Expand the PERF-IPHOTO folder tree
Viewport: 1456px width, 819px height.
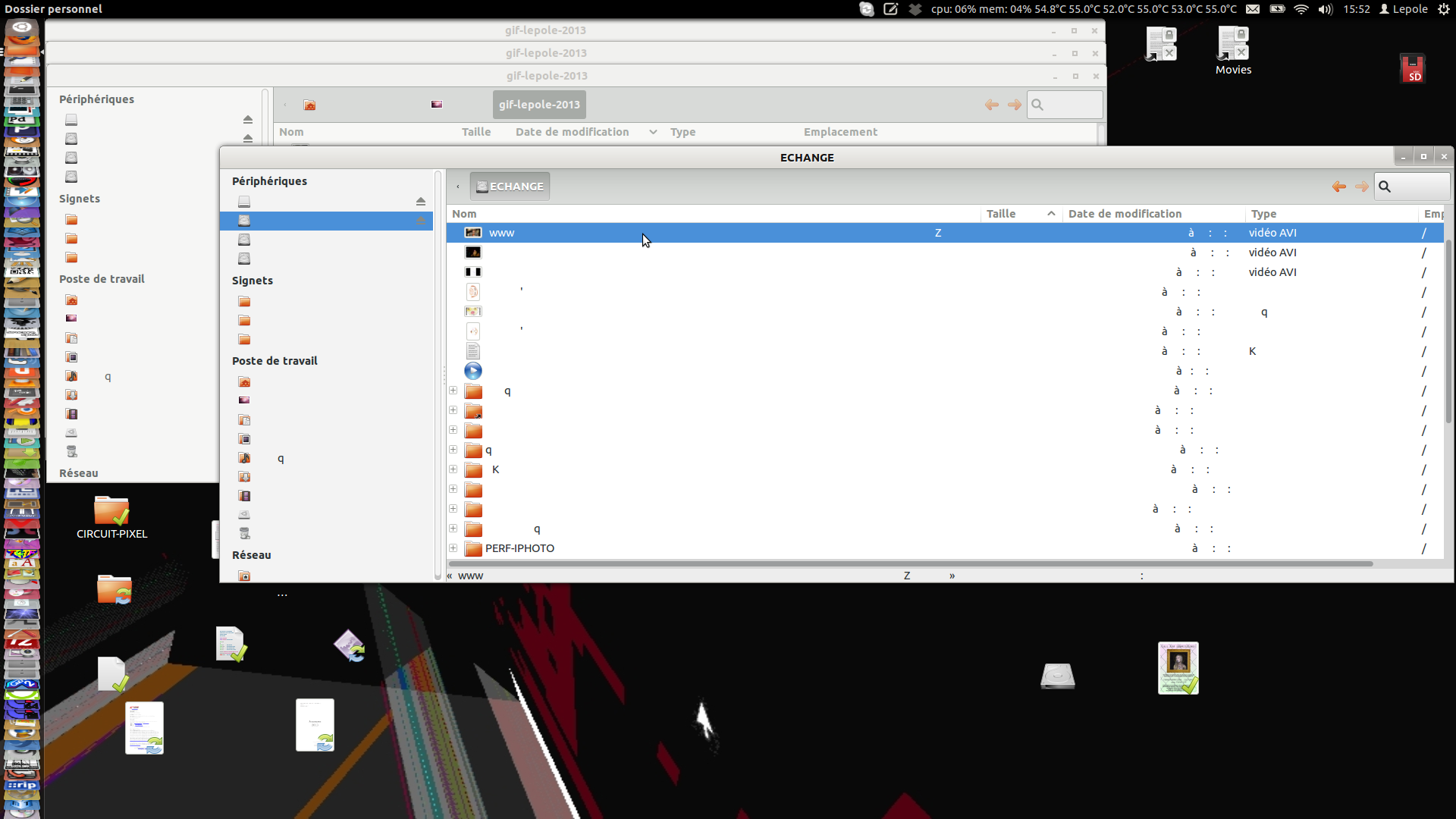[x=453, y=548]
